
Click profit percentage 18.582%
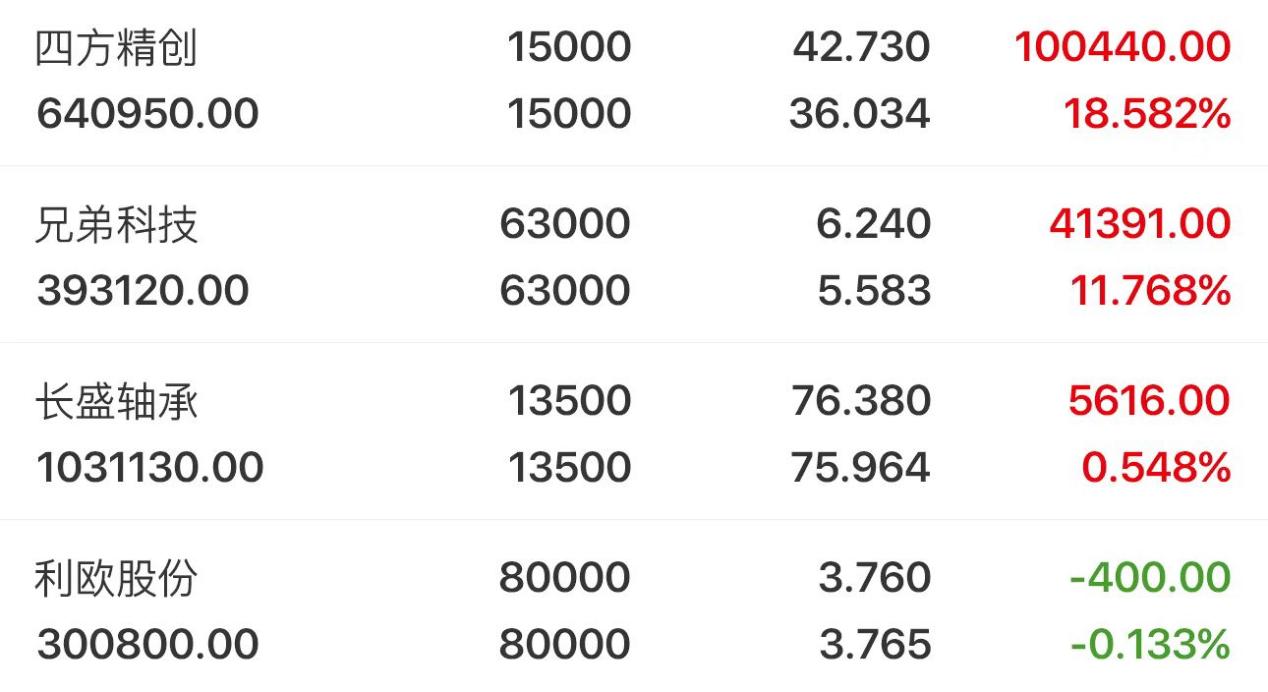1145,114
